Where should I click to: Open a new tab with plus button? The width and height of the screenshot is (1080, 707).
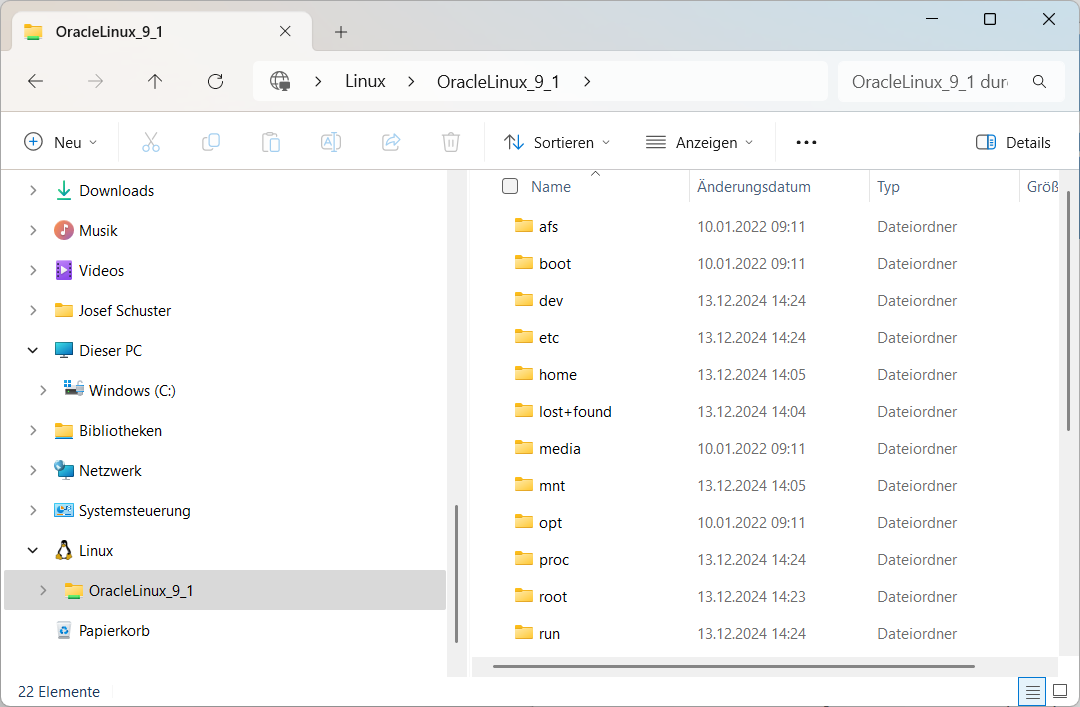[341, 32]
